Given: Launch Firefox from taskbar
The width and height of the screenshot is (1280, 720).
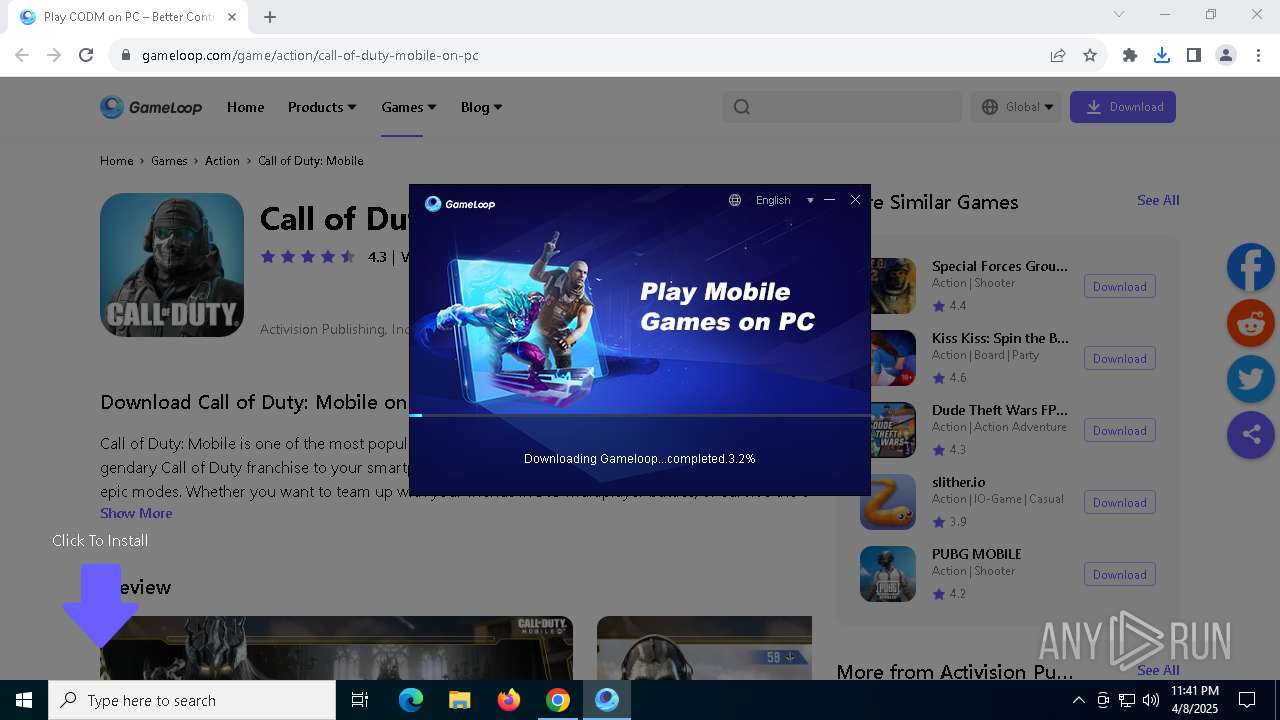Looking at the screenshot, I should (508, 700).
